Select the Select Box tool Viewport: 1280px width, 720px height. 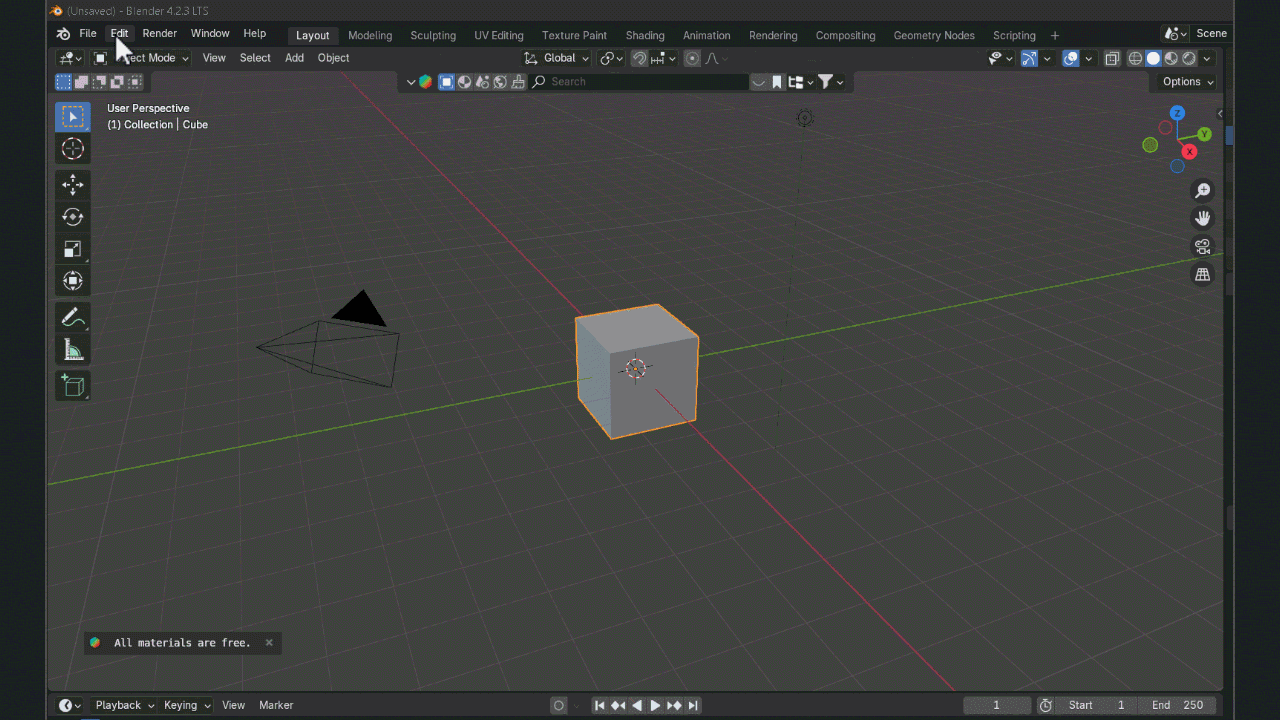[73, 117]
